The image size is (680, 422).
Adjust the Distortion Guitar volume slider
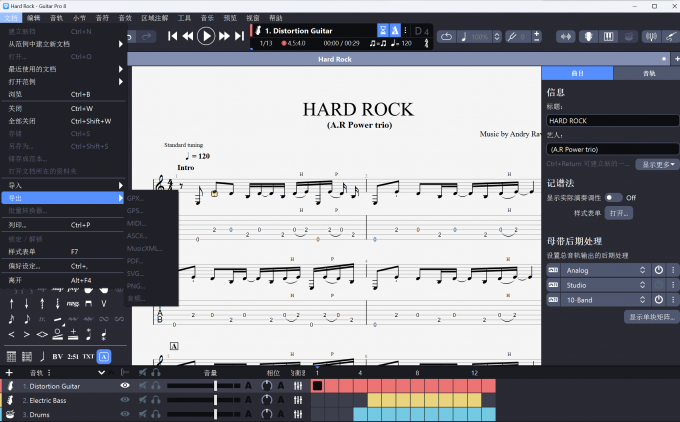pos(215,385)
